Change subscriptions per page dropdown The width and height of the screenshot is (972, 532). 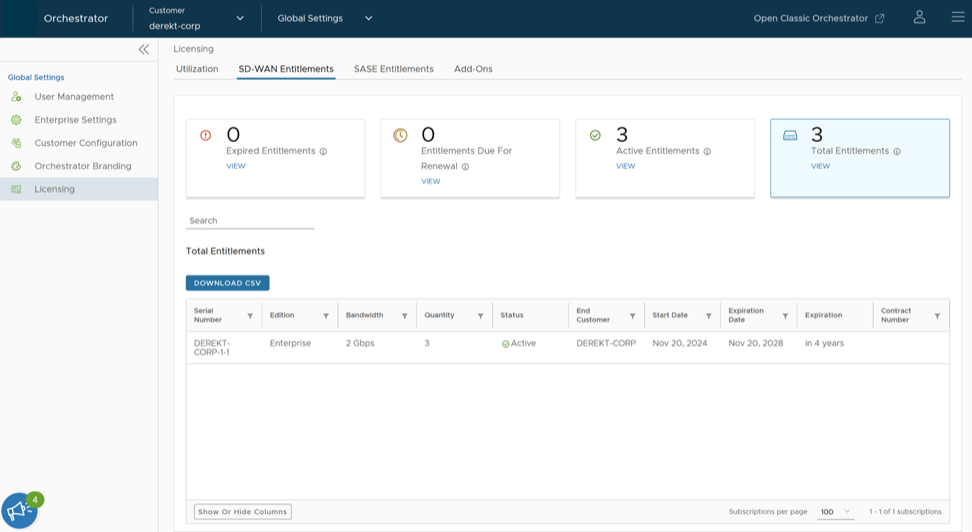point(835,512)
